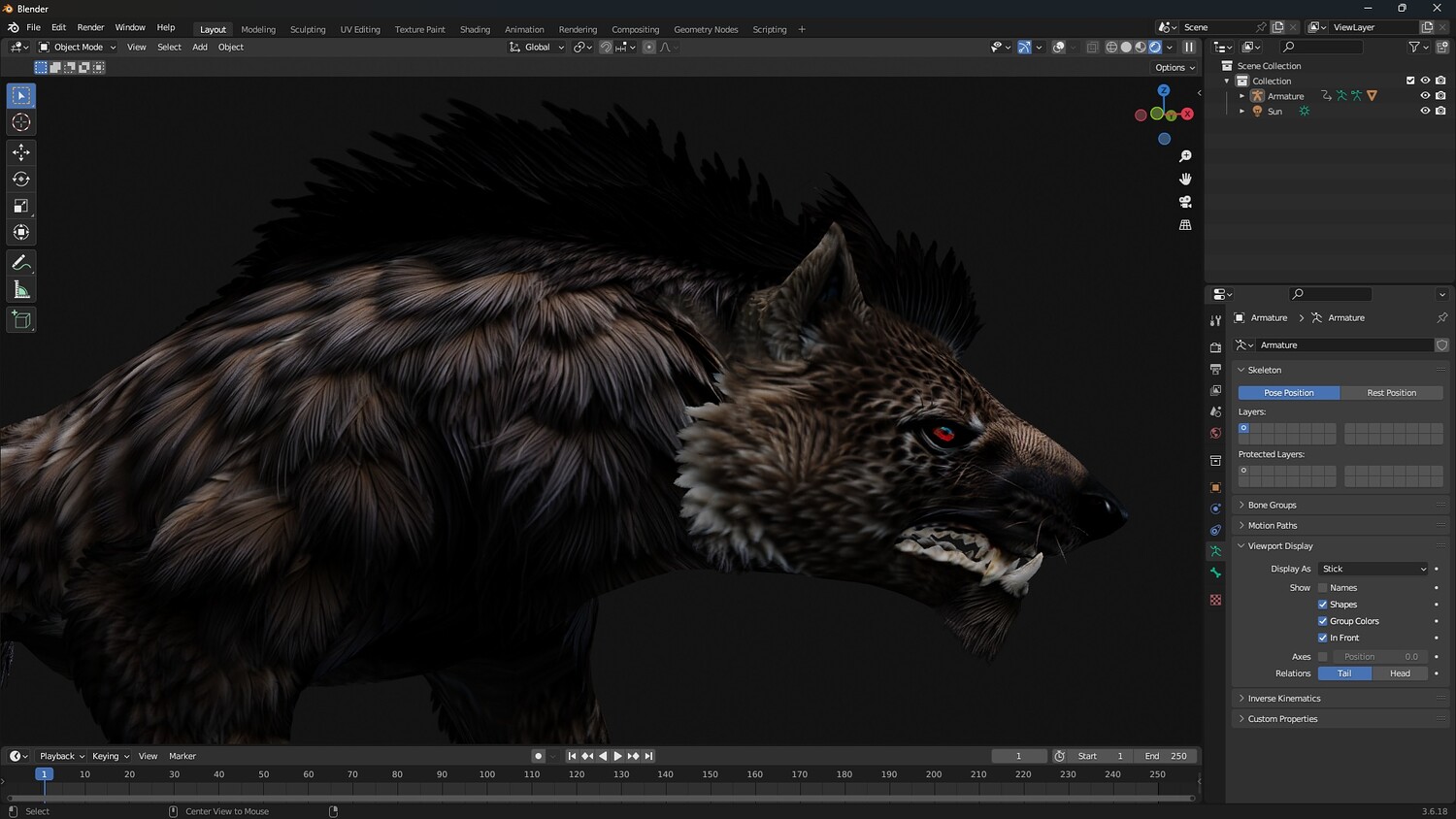The height and width of the screenshot is (819, 1456).
Task: Switch to the Sculpting workspace tab
Action: pos(308,29)
